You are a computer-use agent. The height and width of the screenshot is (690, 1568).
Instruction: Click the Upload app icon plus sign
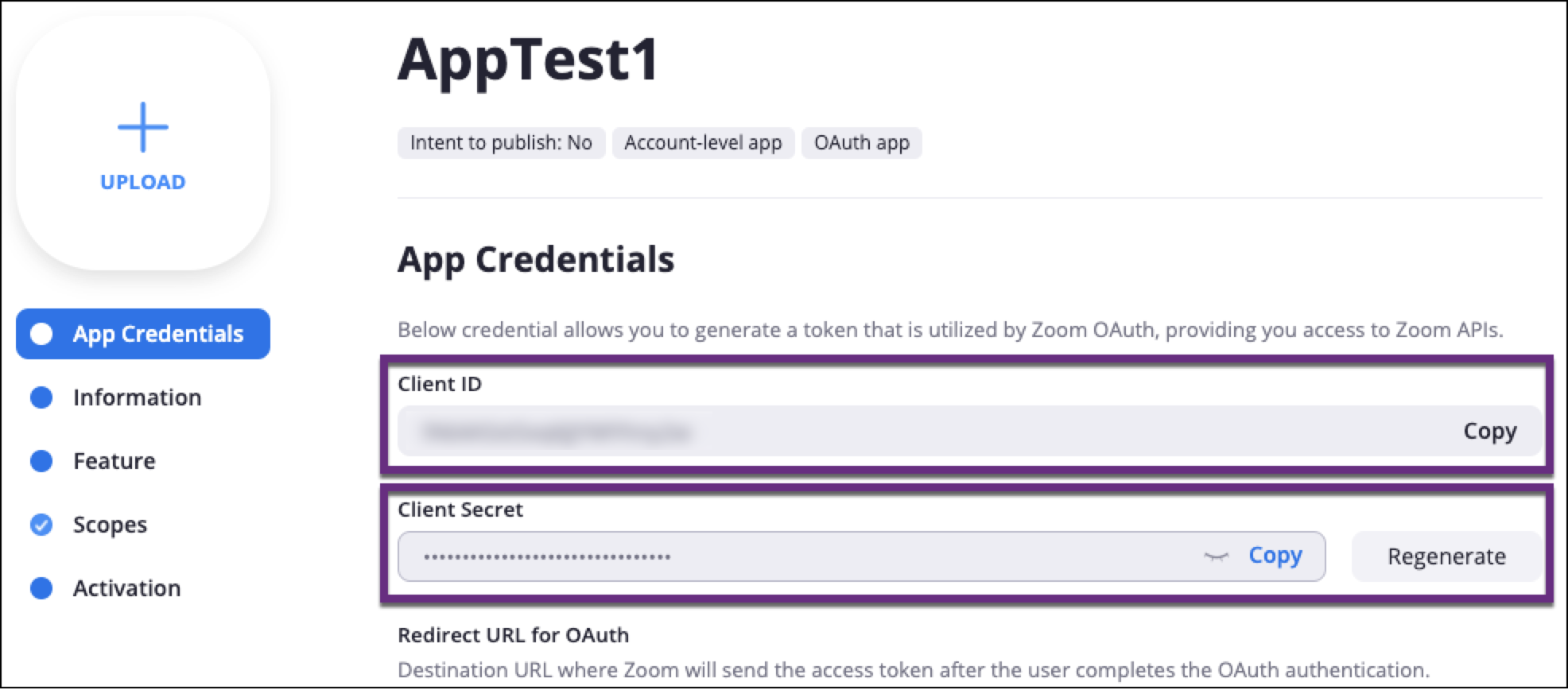tap(143, 127)
